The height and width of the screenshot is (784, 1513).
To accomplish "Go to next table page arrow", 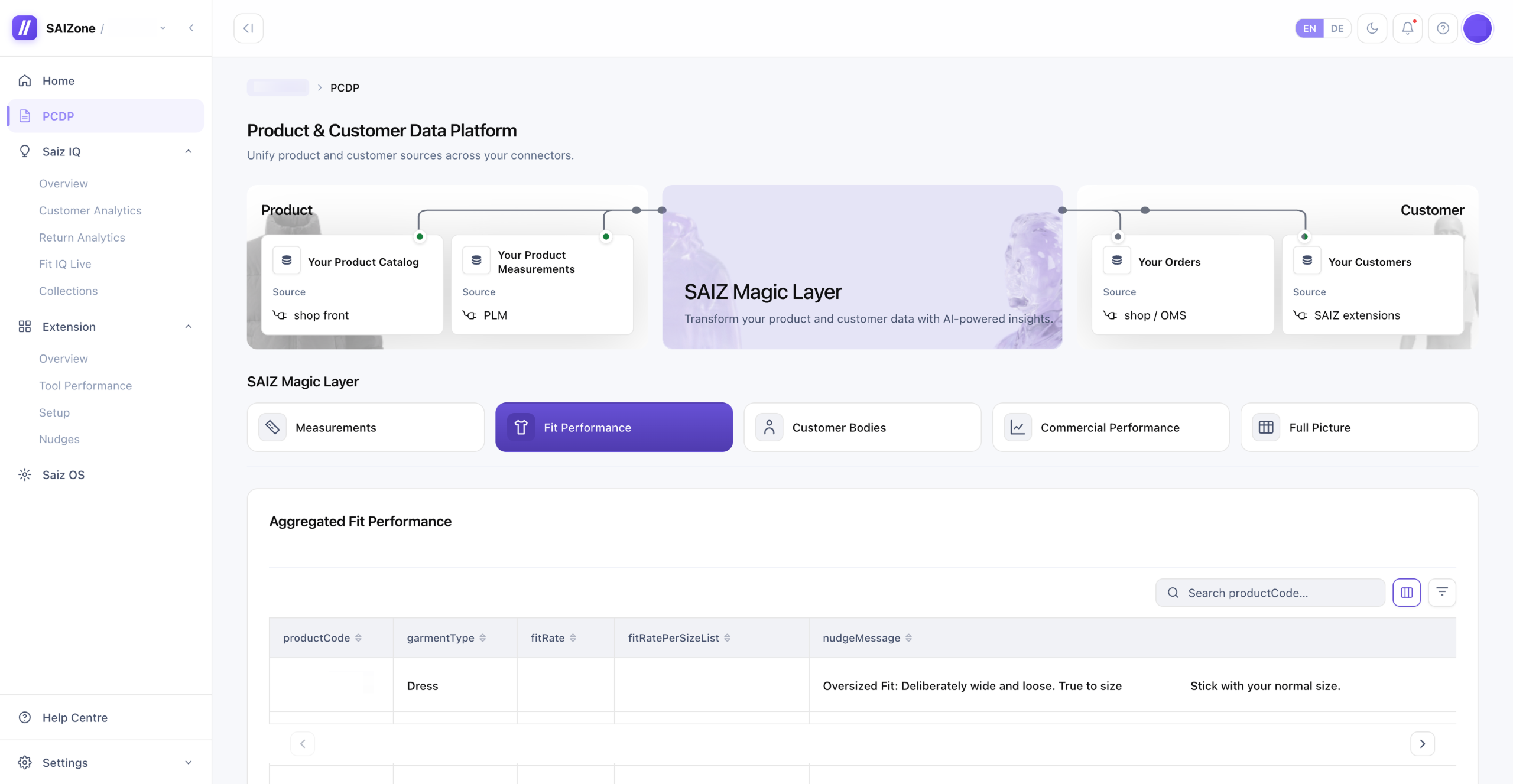I will point(1423,744).
